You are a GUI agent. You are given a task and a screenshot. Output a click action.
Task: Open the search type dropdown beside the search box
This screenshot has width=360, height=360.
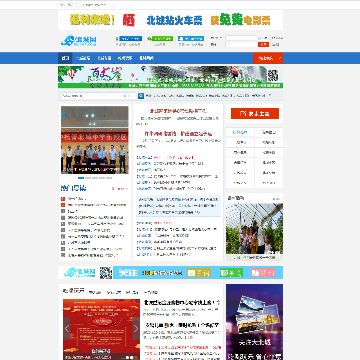click(x=129, y=96)
